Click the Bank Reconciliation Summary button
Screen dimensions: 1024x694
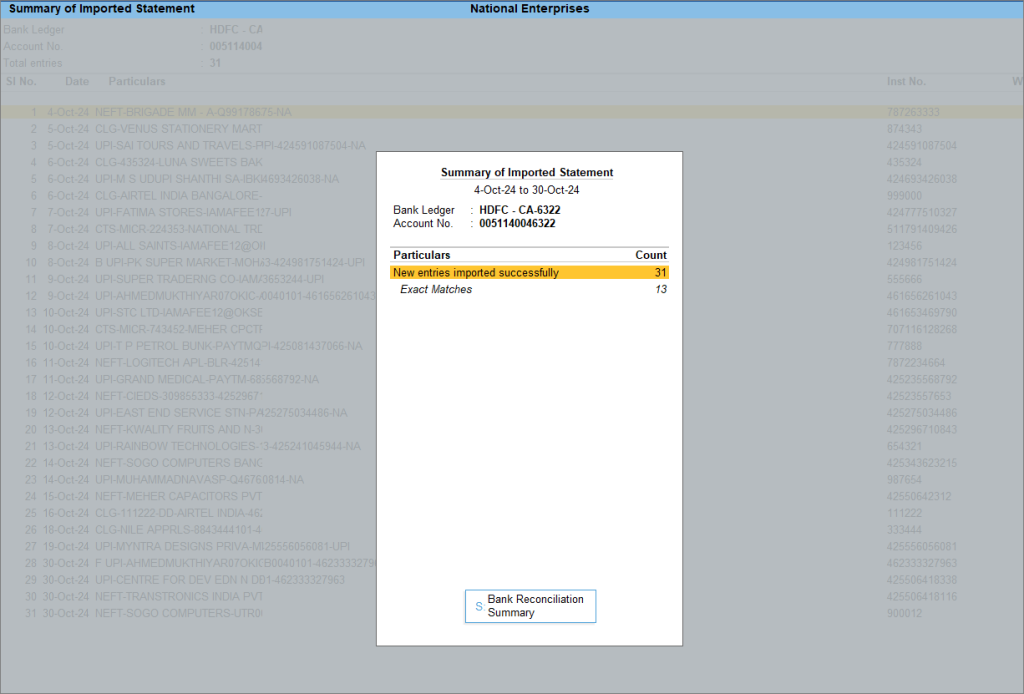pyautogui.click(x=529, y=605)
